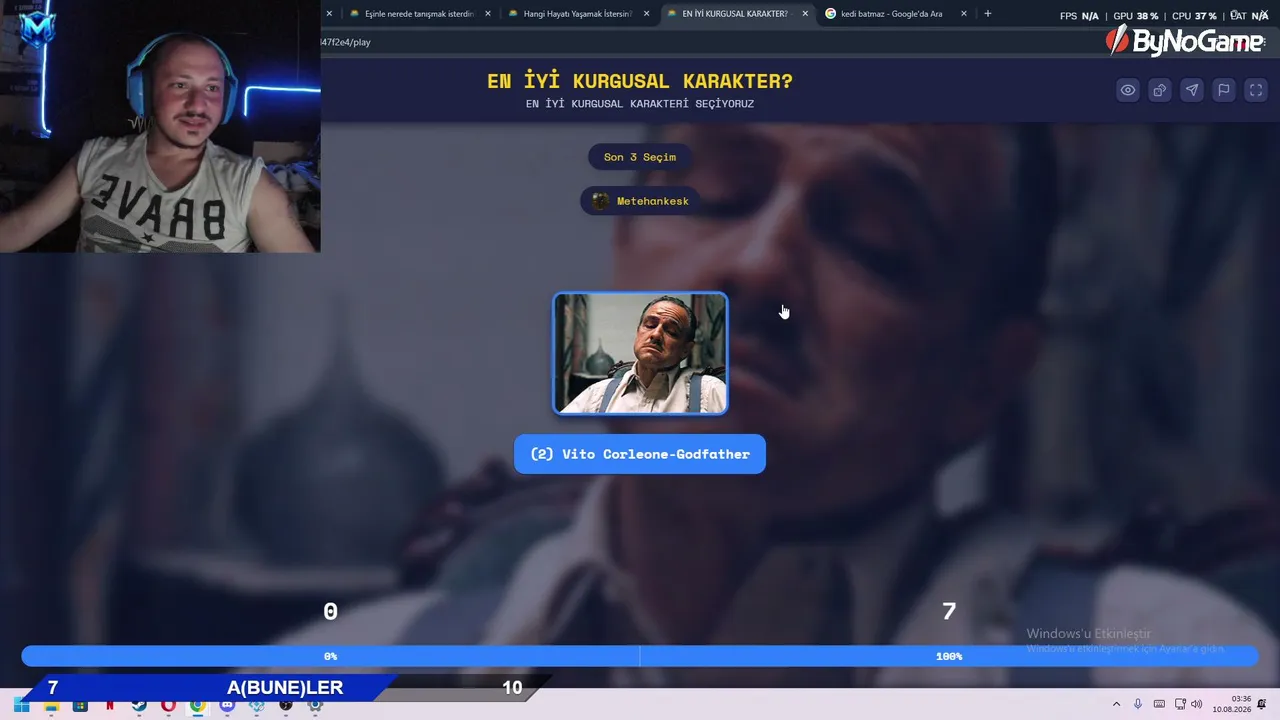The height and width of the screenshot is (720, 1280).
Task: Click the Vito Corleone thumbnail image
Action: click(x=640, y=353)
